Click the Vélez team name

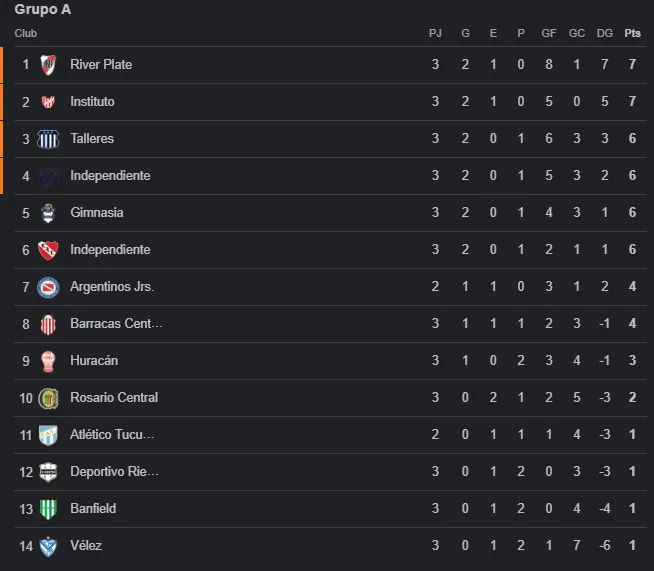(86, 546)
